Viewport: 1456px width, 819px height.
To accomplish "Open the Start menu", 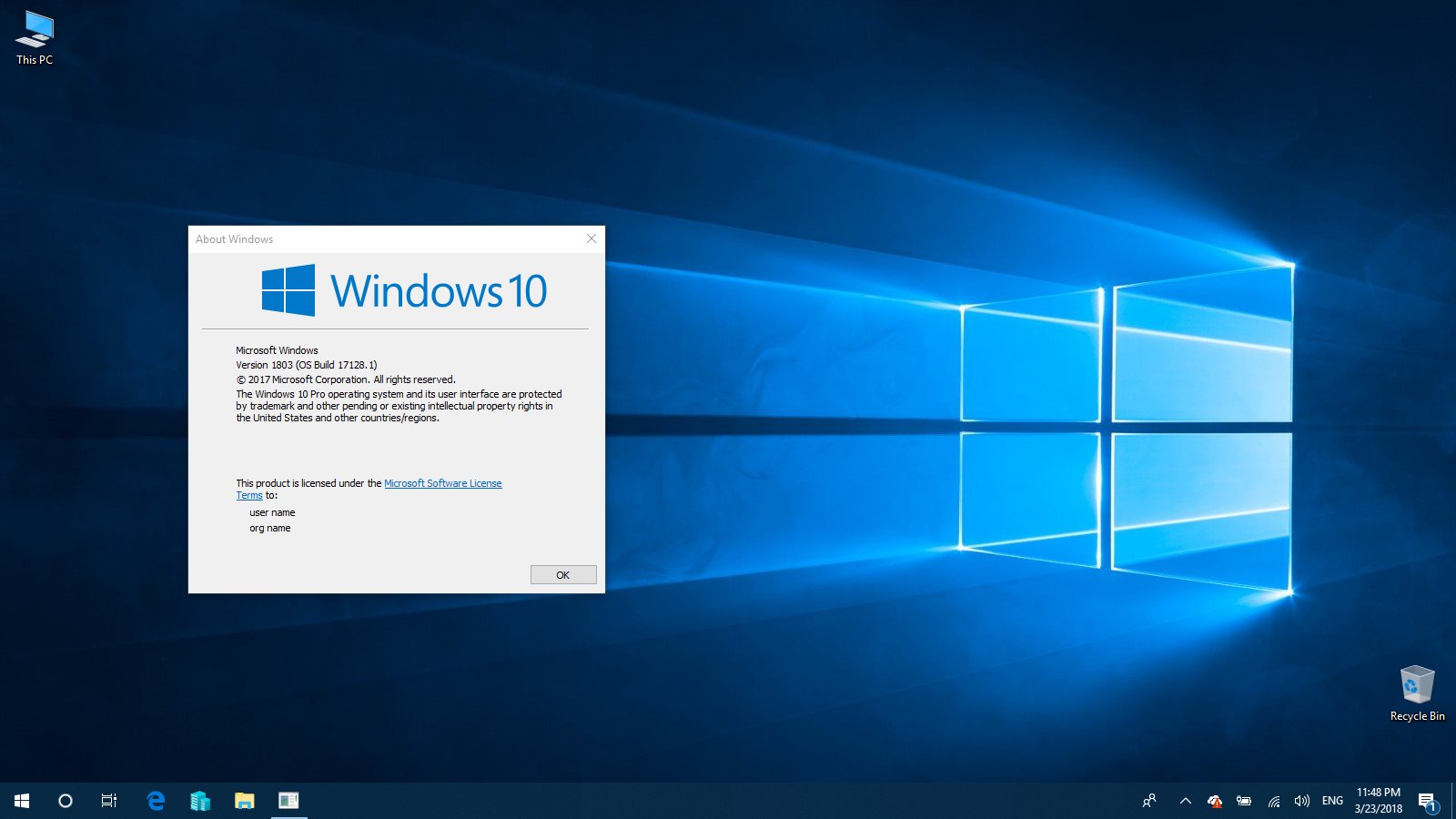I will point(22,801).
